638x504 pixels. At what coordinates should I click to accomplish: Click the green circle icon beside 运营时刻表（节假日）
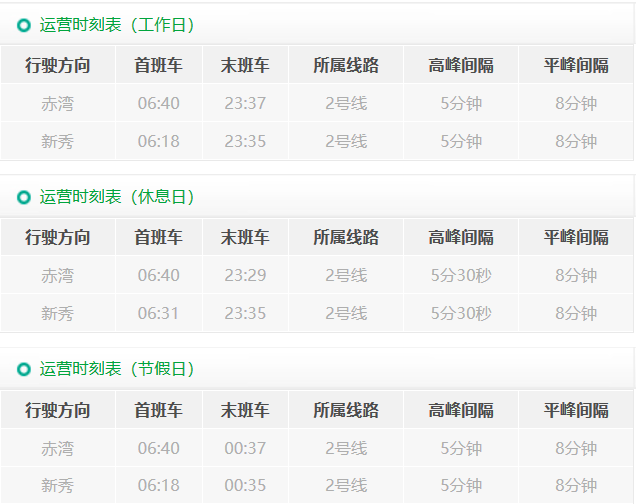(x=24, y=370)
